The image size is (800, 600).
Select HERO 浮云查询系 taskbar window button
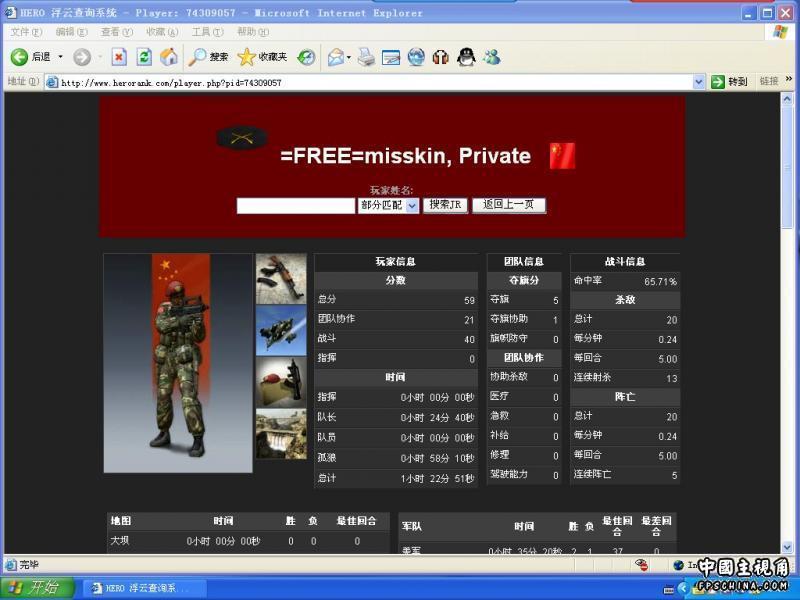(x=145, y=588)
